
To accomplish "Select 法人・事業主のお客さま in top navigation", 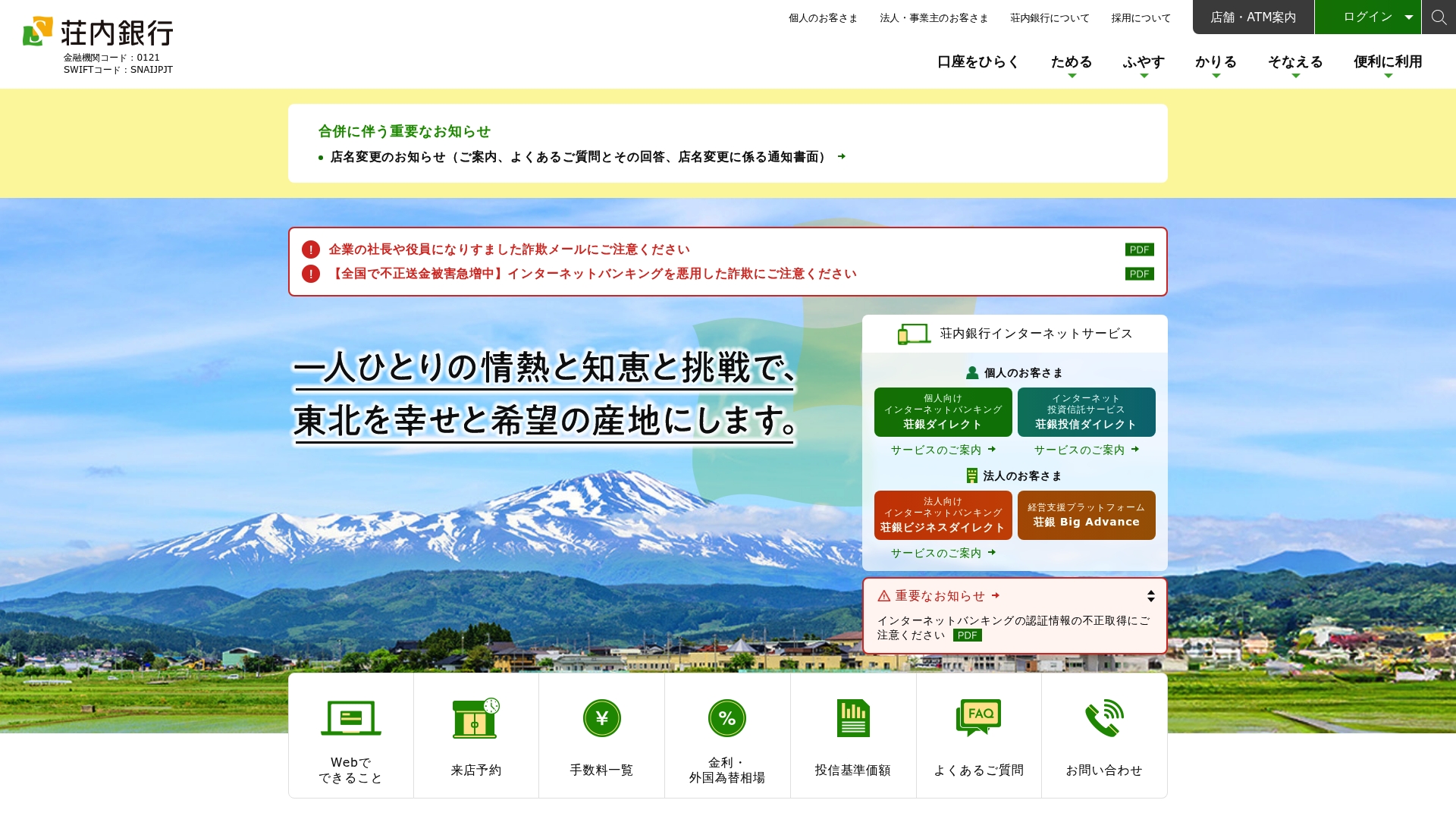I will (934, 17).
